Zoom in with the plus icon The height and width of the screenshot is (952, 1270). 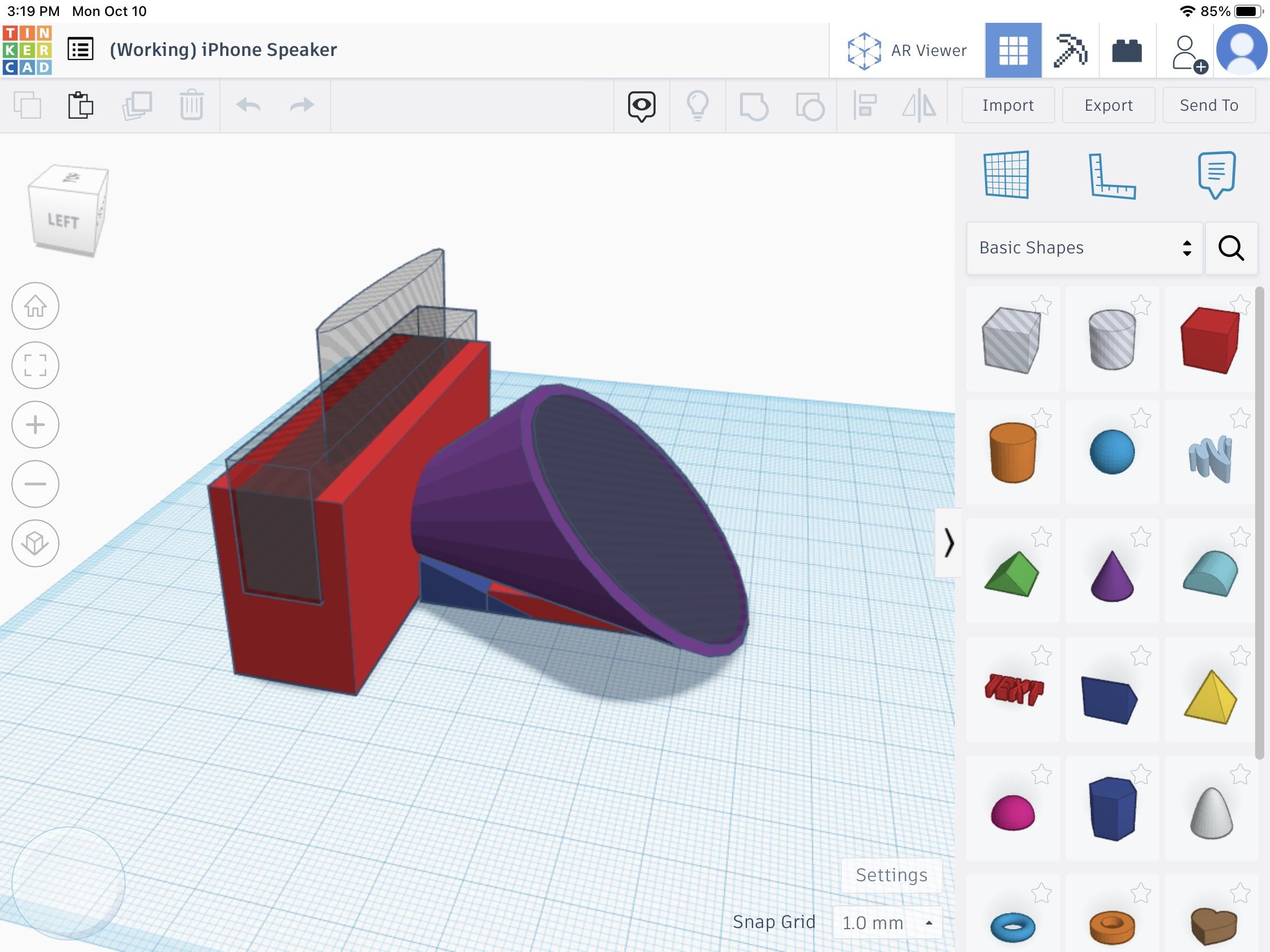click(x=35, y=425)
